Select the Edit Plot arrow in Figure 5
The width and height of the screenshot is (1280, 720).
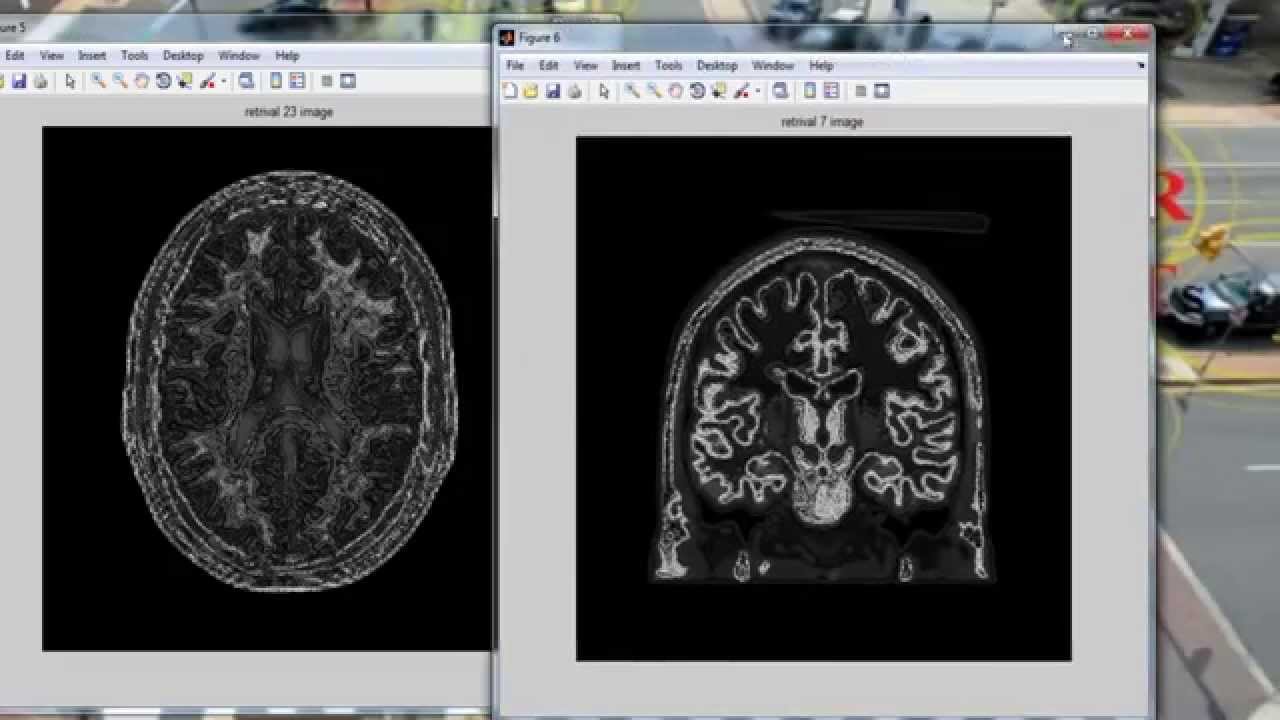70,81
